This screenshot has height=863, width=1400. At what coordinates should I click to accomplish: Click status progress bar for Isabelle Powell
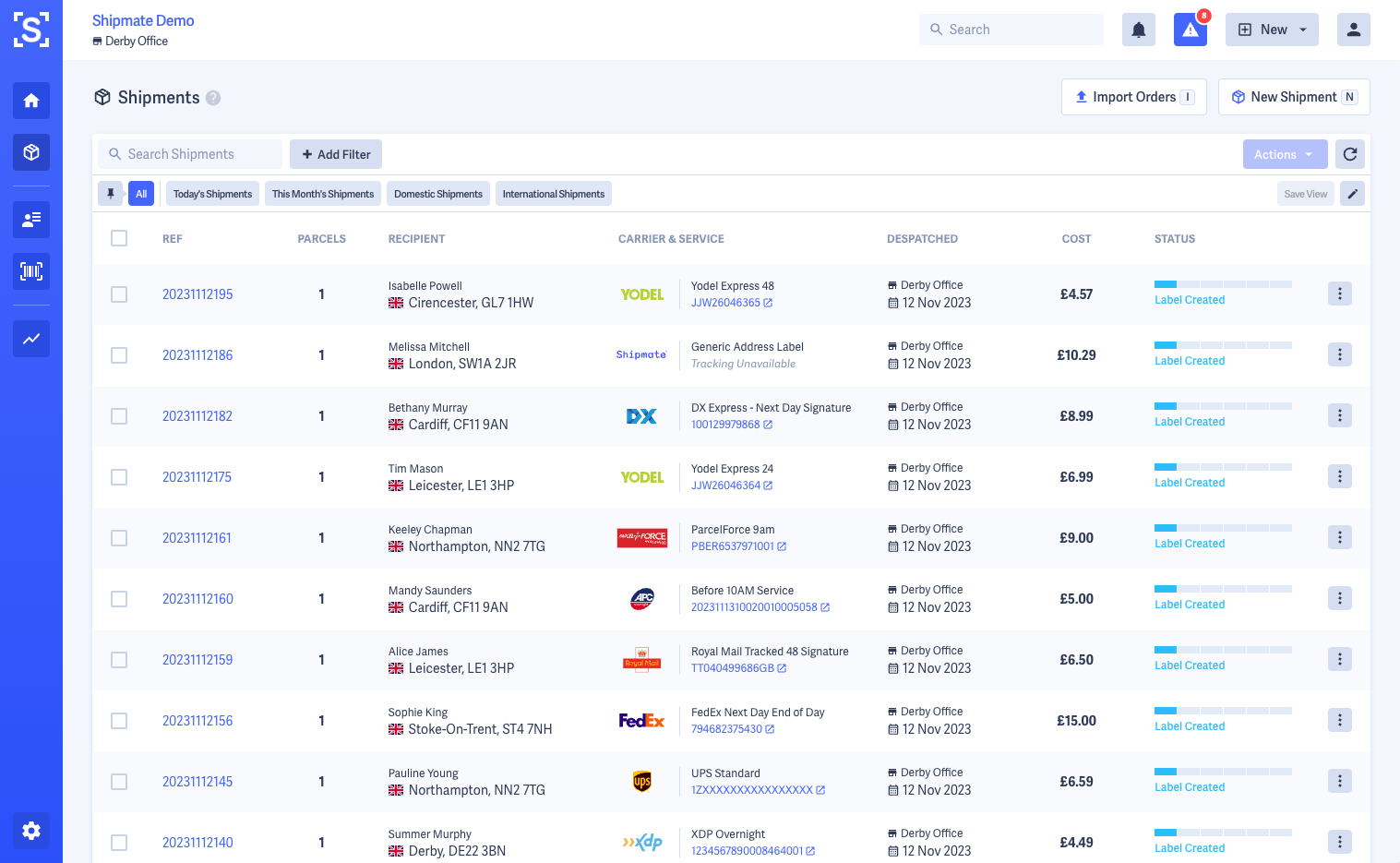click(1223, 284)
